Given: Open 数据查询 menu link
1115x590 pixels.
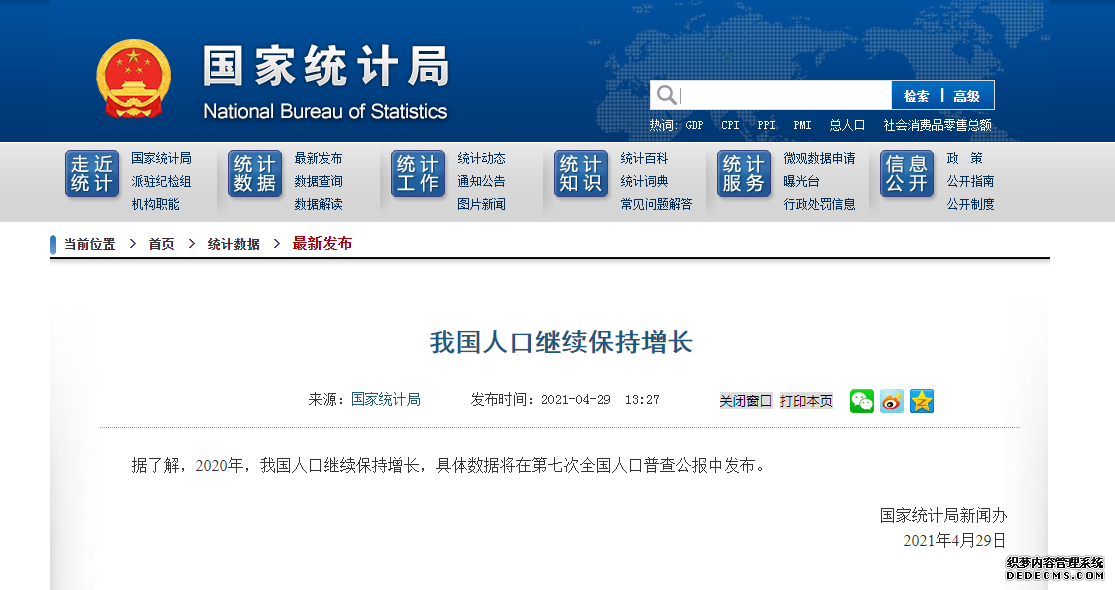Looking at the screenshot, I should pyautogui.click(x=318, y=181).
